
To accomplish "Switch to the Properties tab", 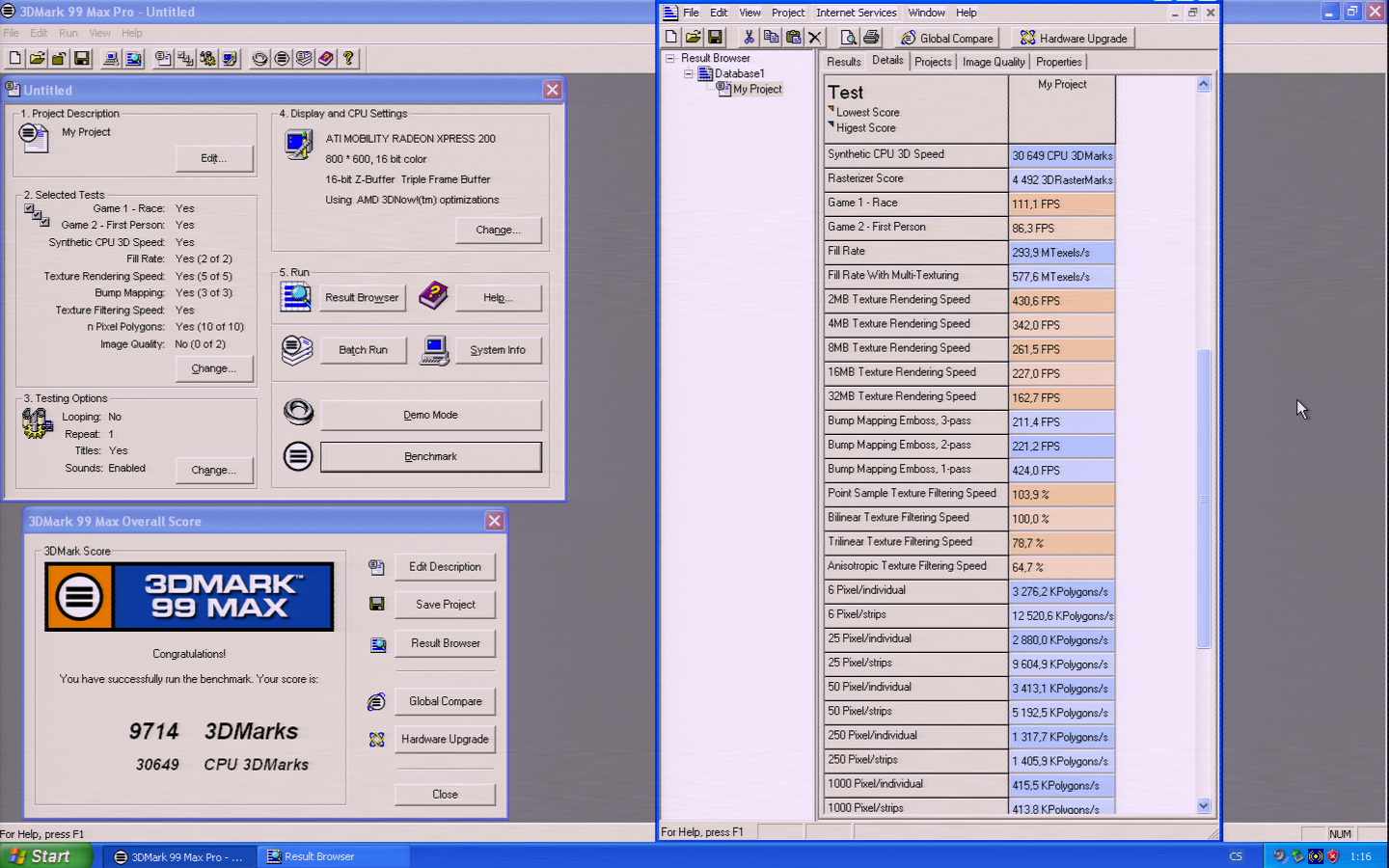I will pyautogui.click(x=1059, y=62).
